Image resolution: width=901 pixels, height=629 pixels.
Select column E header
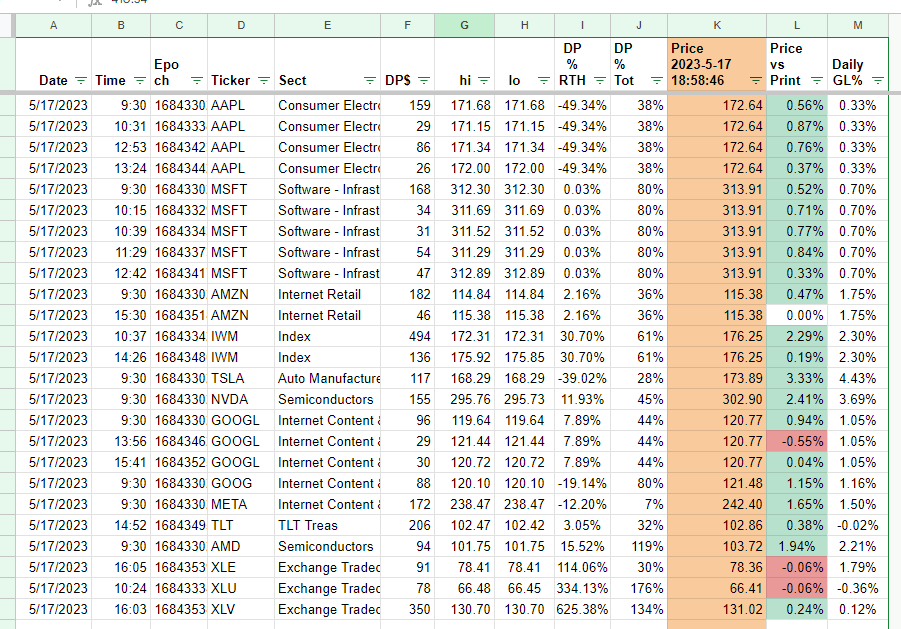coord(327,25)
